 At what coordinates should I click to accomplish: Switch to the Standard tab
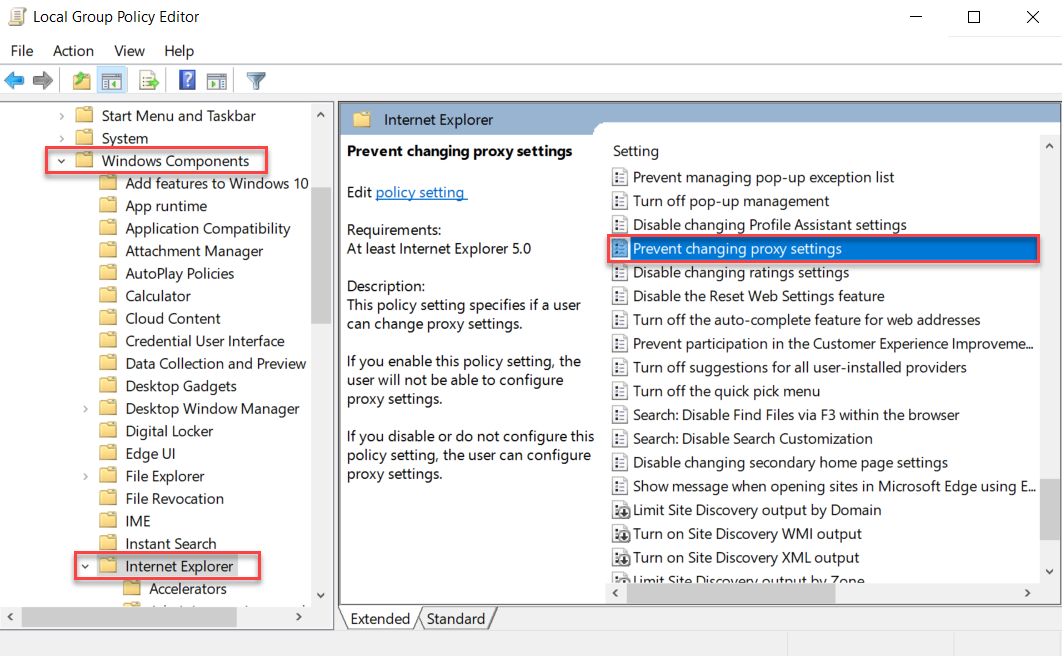455,618
